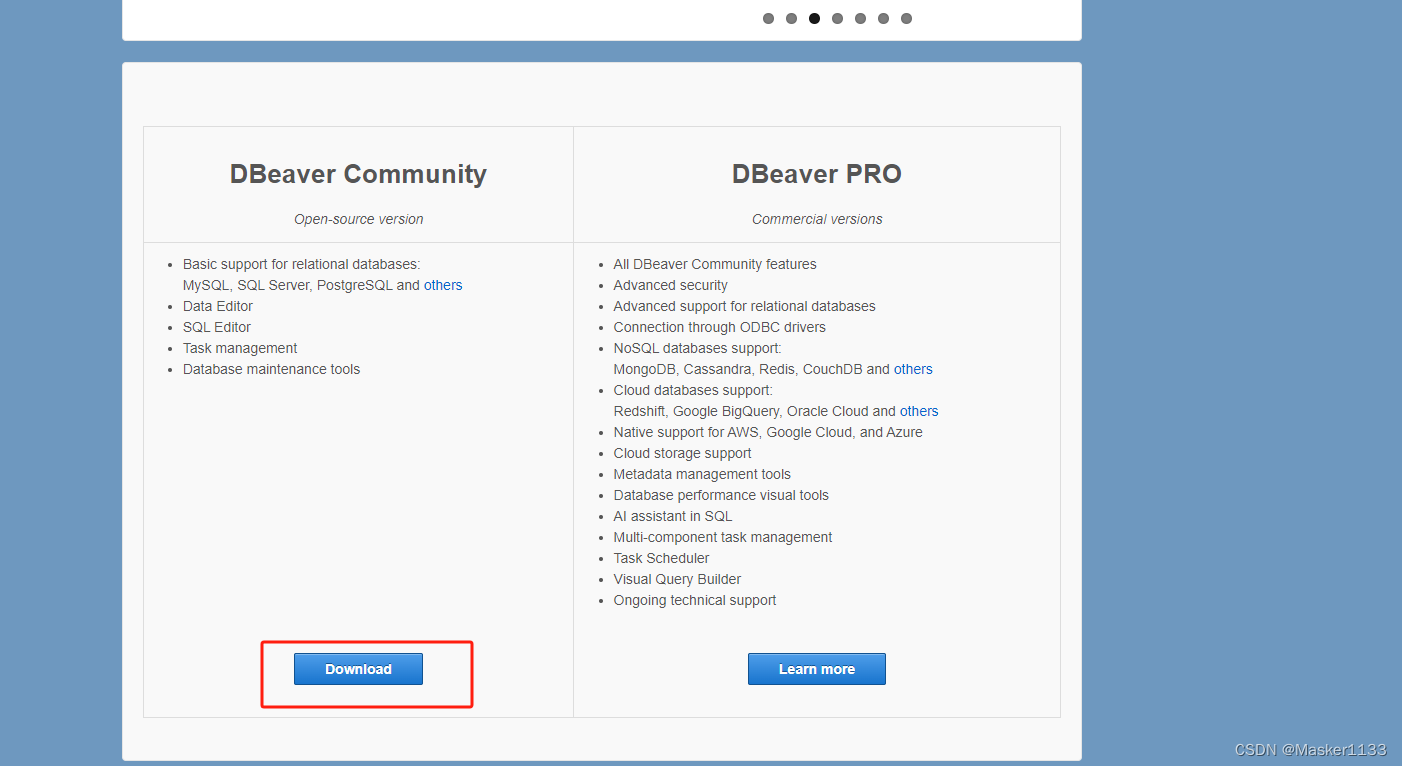This screenshot has width=1402, height=766.
Task: Click 'Advanced support for relational databases' item
Action: pos(744,306)
